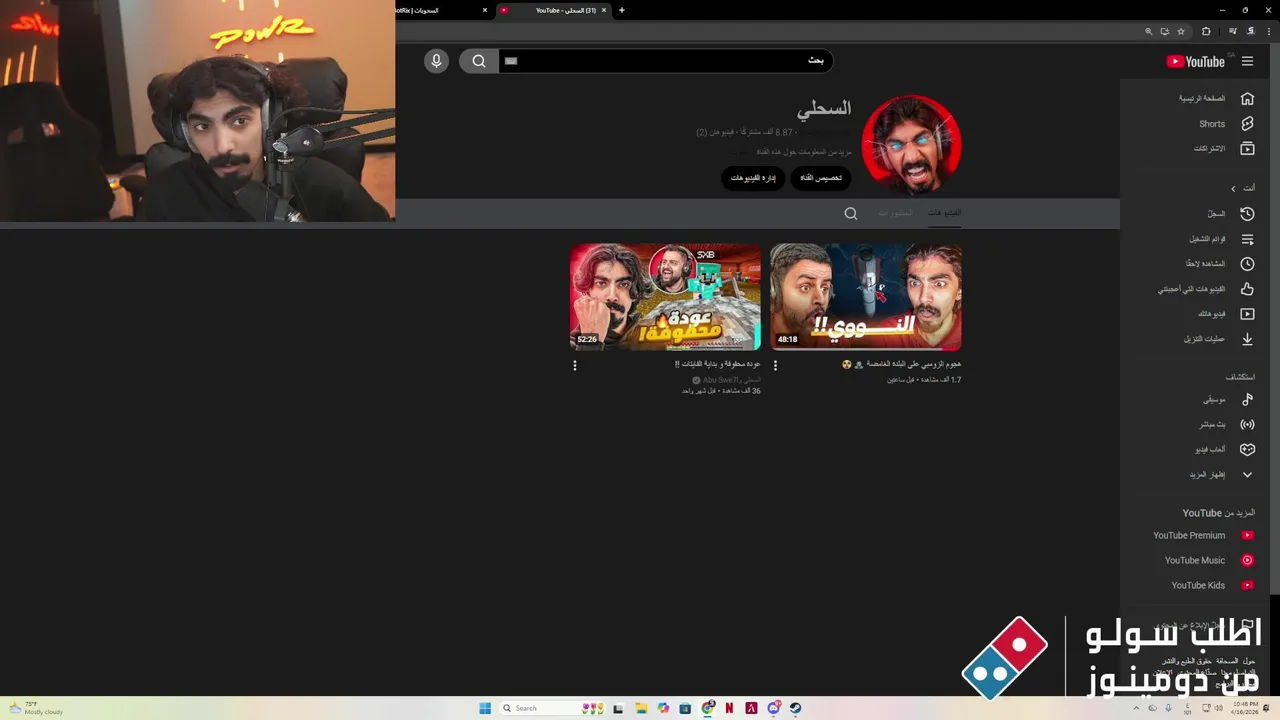Open Microsoft Store from the taskbar
The width and height of the screenshot is (1280, 720).
(x=685, y=708)
